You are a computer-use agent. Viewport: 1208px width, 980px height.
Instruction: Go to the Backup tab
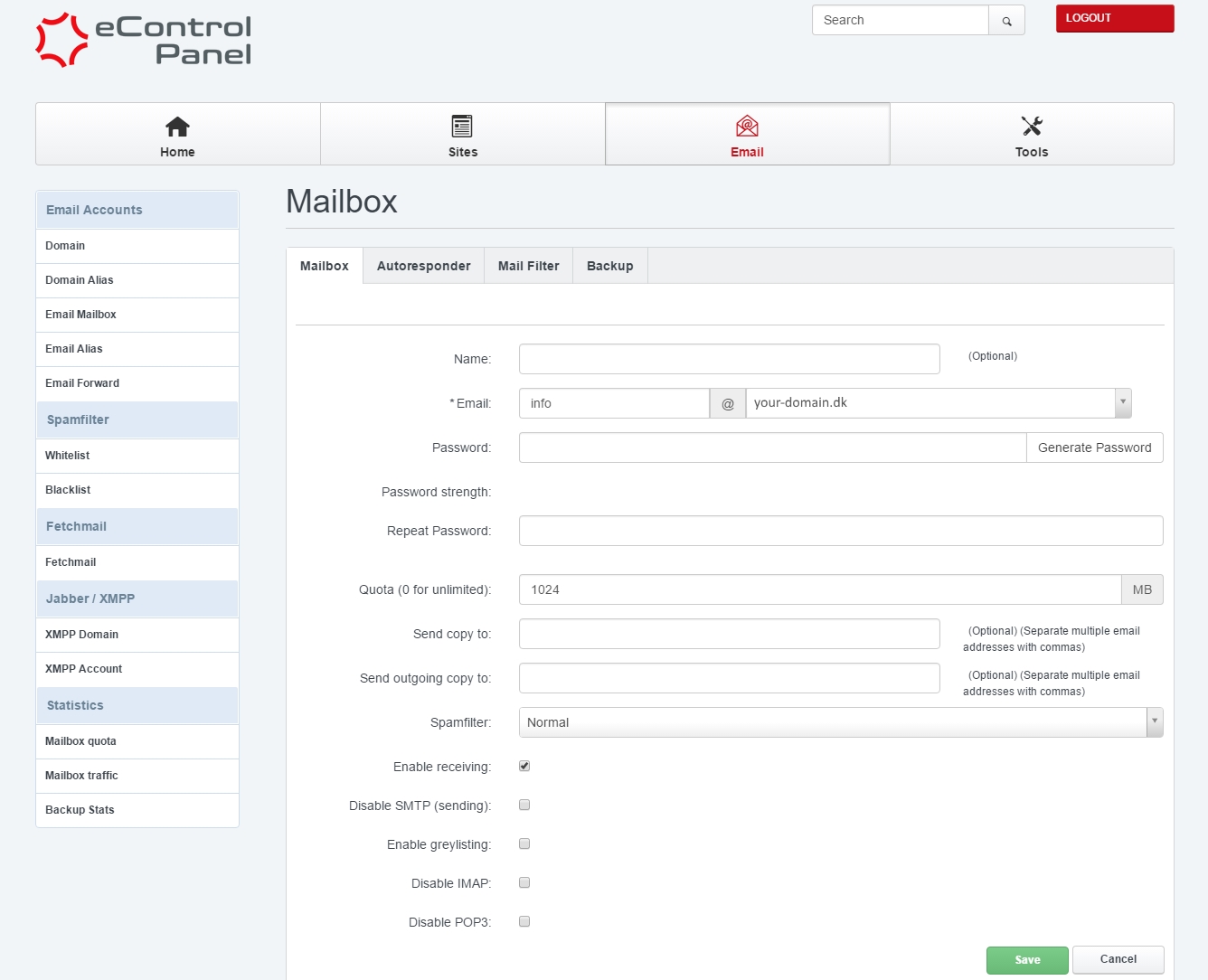coord(609,266)
